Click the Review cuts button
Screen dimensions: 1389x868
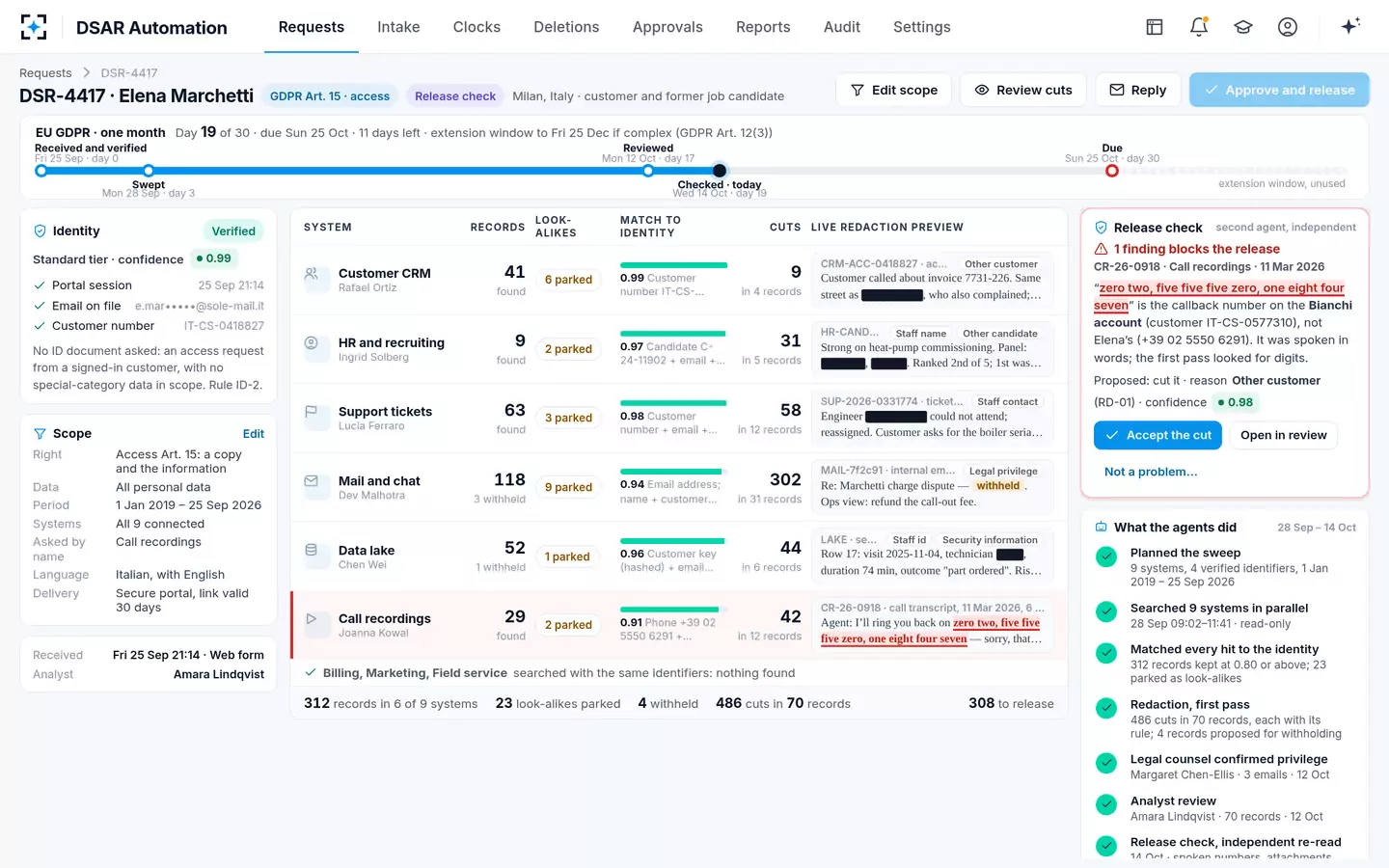1023,90
